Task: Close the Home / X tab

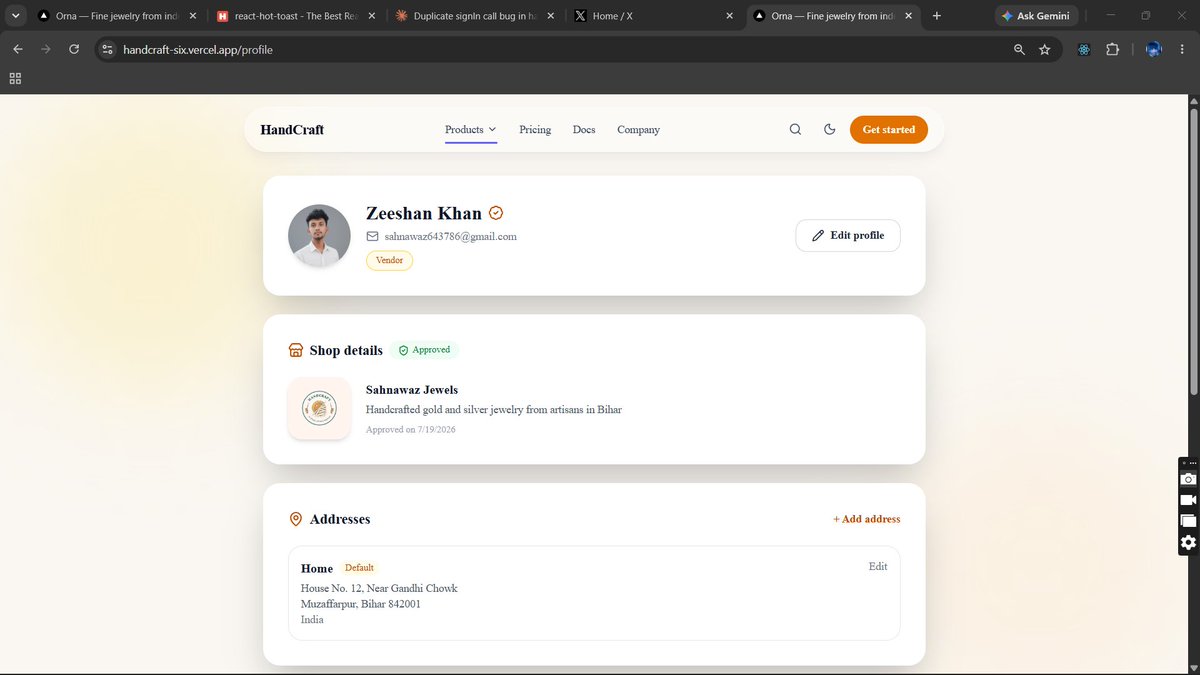Action: 729,16
